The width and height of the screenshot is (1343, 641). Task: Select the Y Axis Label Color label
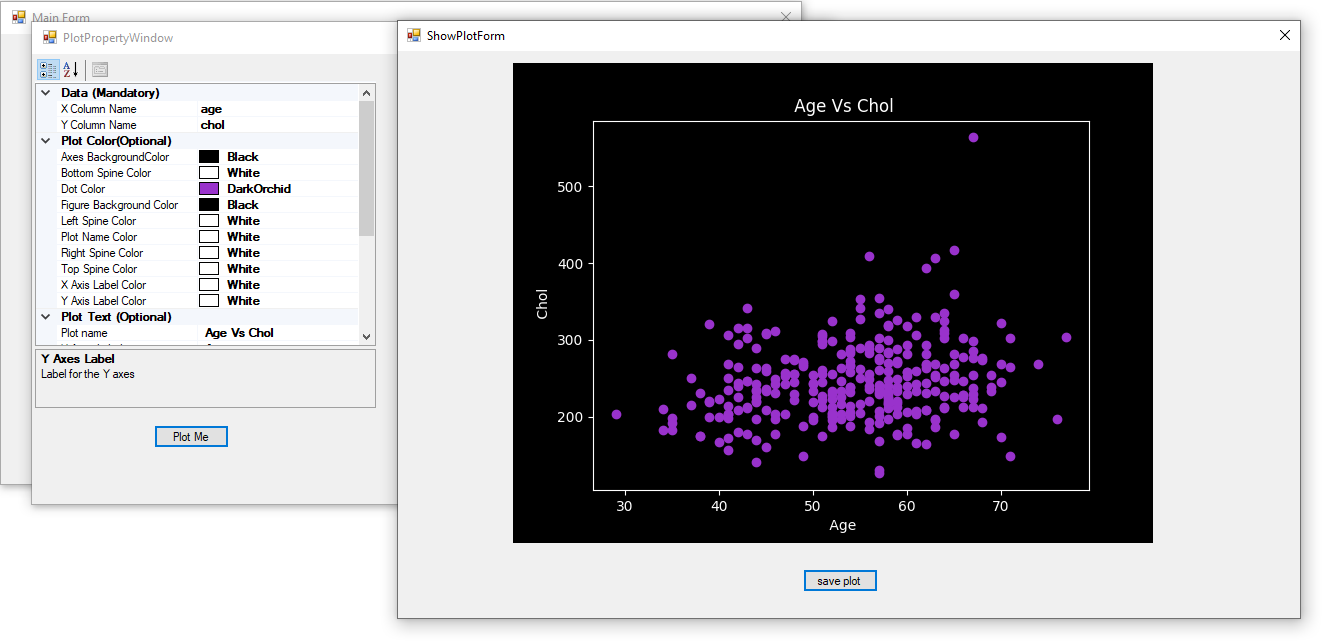[x=104, y=301]
